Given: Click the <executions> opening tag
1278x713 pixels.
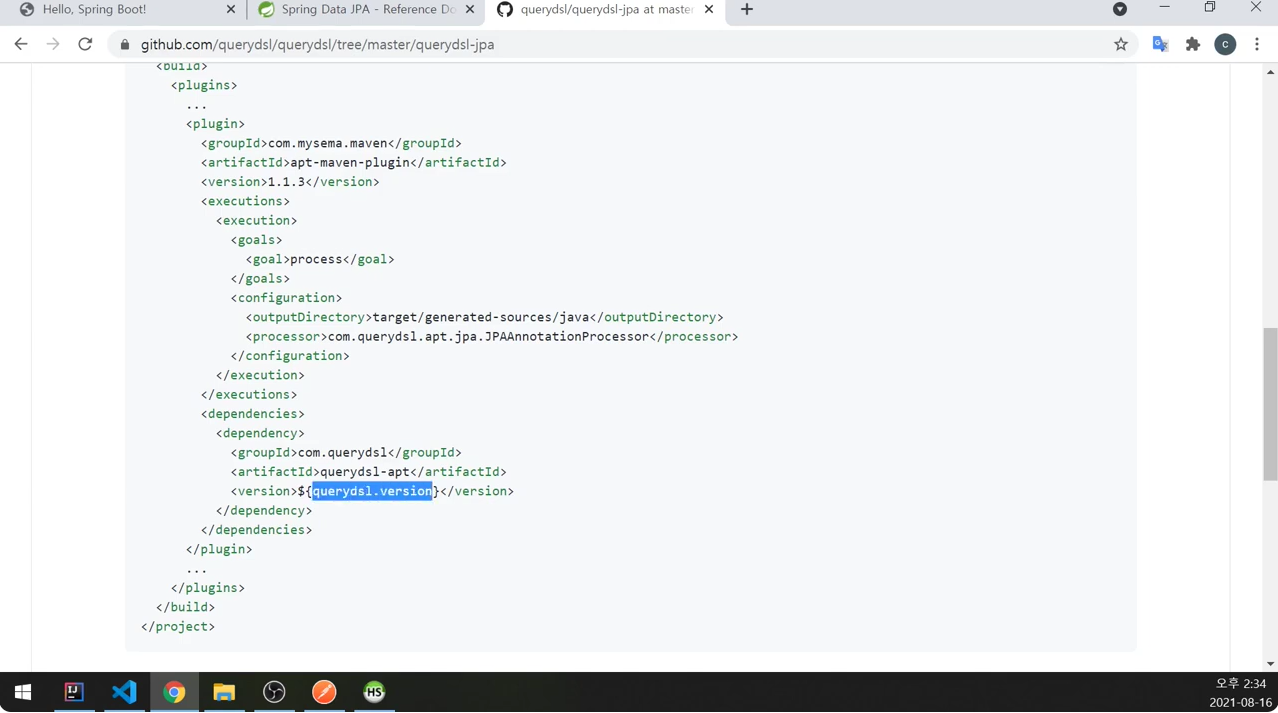Looking at the screenshot, I should click(x=245, y=201).
